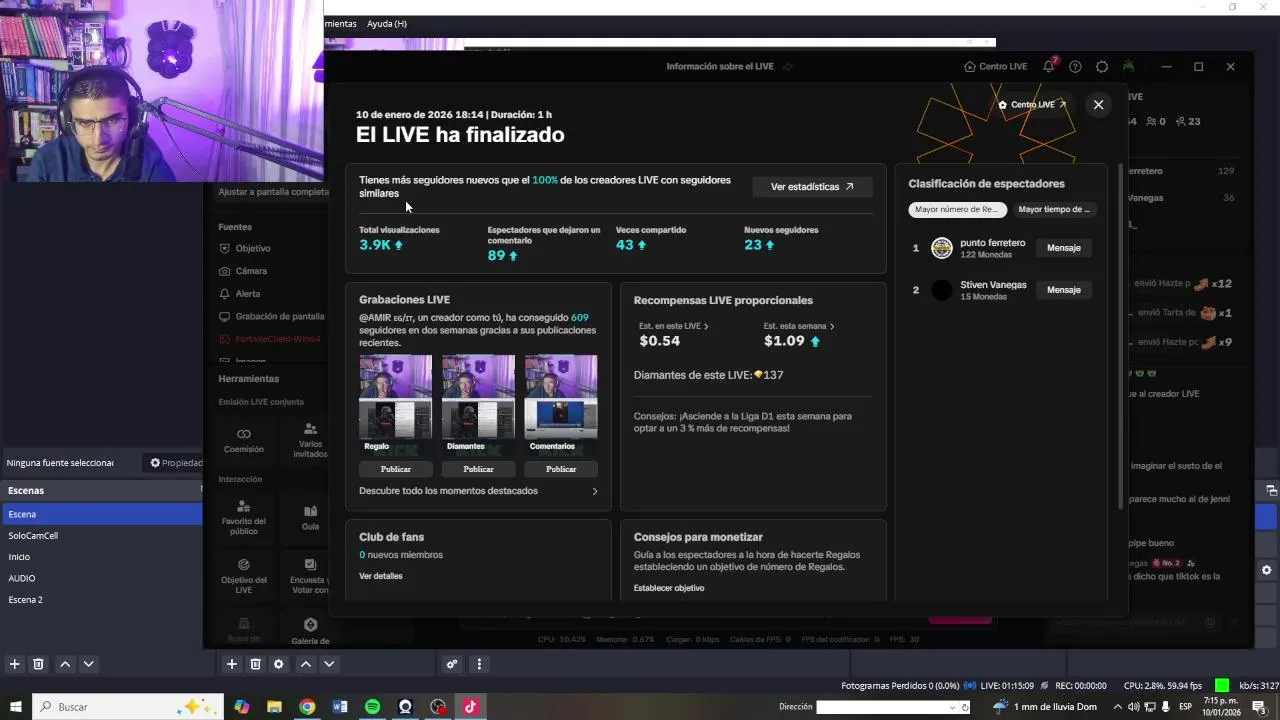Click the green gamepad icon in header
The width and height of the screenshot is (1280, 720).
(x=1128, y=67)
